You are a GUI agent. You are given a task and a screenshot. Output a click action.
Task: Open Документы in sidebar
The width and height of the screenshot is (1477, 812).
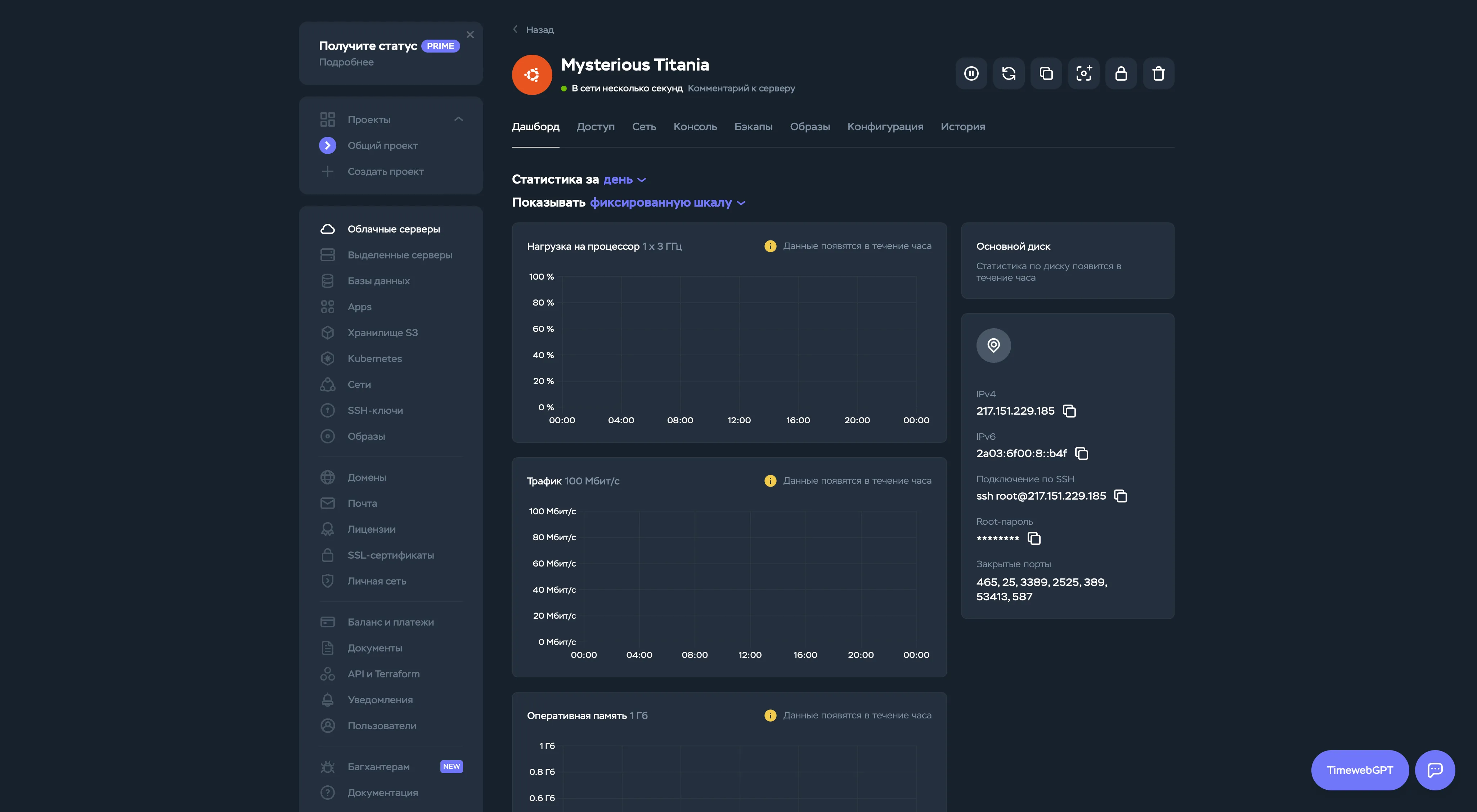pyautogui.click(x=391, y=648)
